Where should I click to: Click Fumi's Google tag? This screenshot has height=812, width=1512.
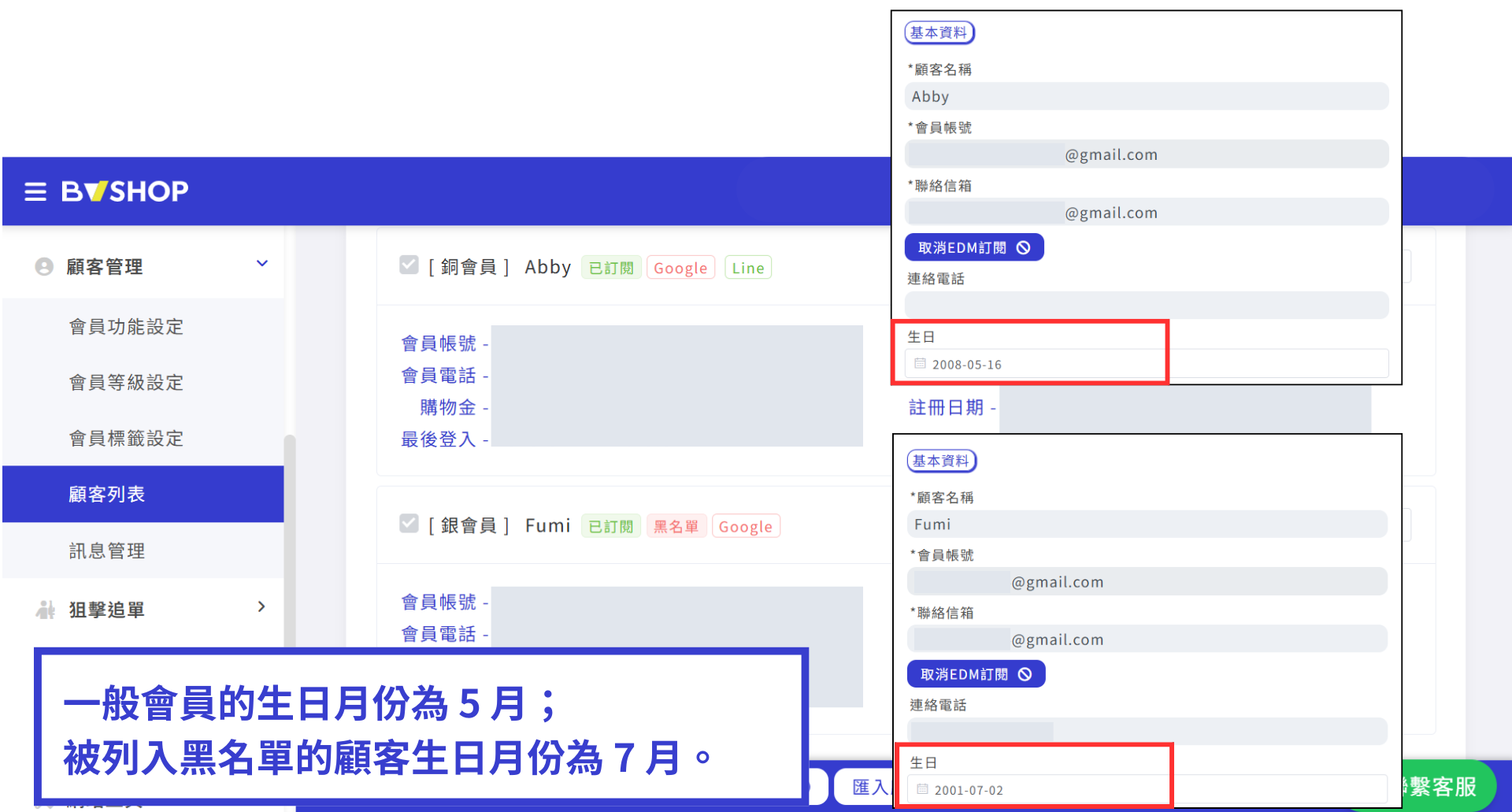[746, 526]
